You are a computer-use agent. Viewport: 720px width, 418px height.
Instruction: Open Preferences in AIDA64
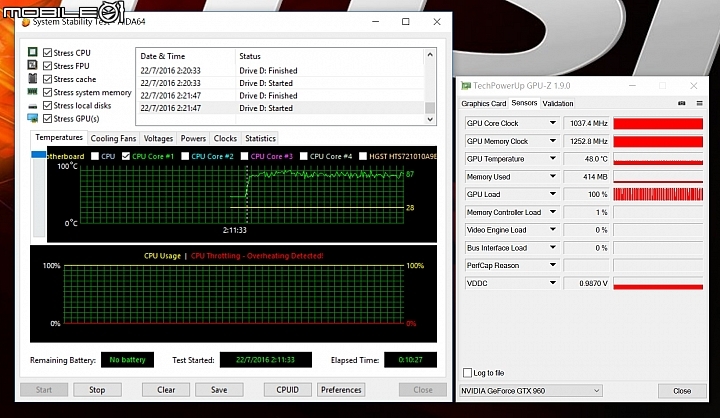341,390
